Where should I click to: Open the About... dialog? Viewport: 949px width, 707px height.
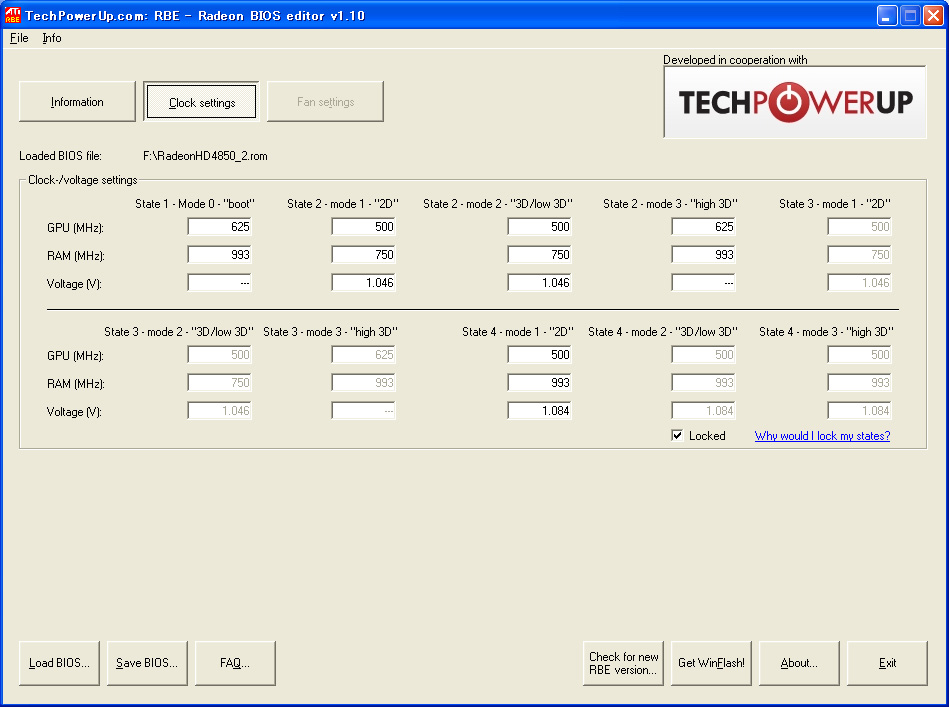tap(798, 663)
